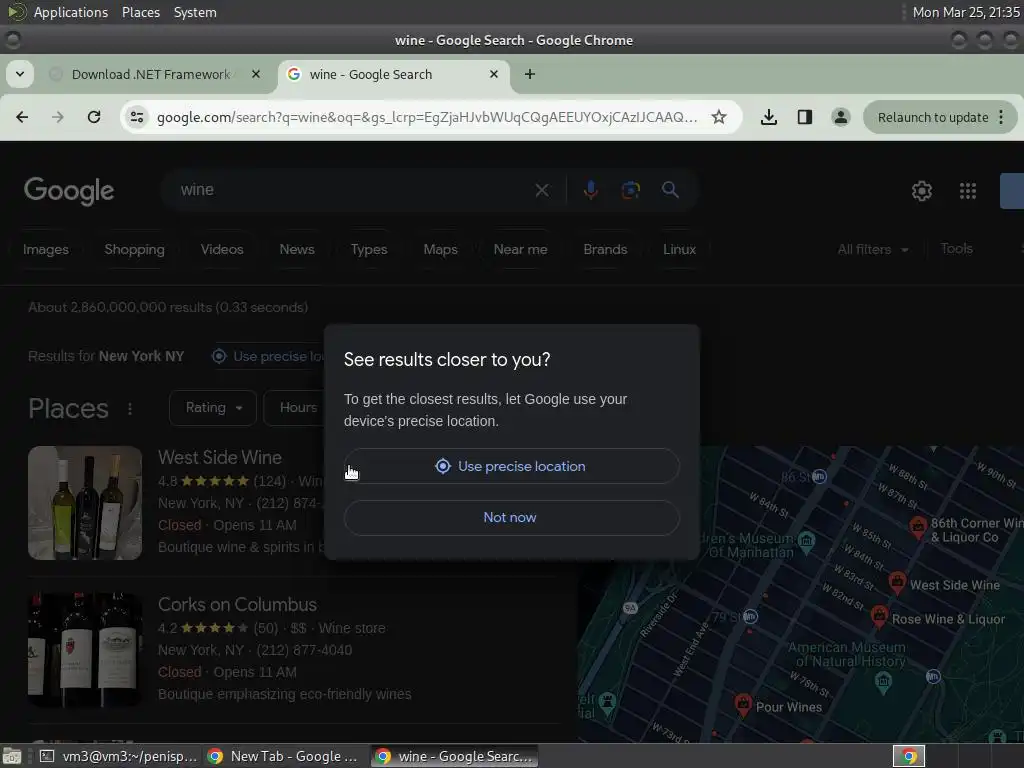Open the new tab plus button

(530, 74)
